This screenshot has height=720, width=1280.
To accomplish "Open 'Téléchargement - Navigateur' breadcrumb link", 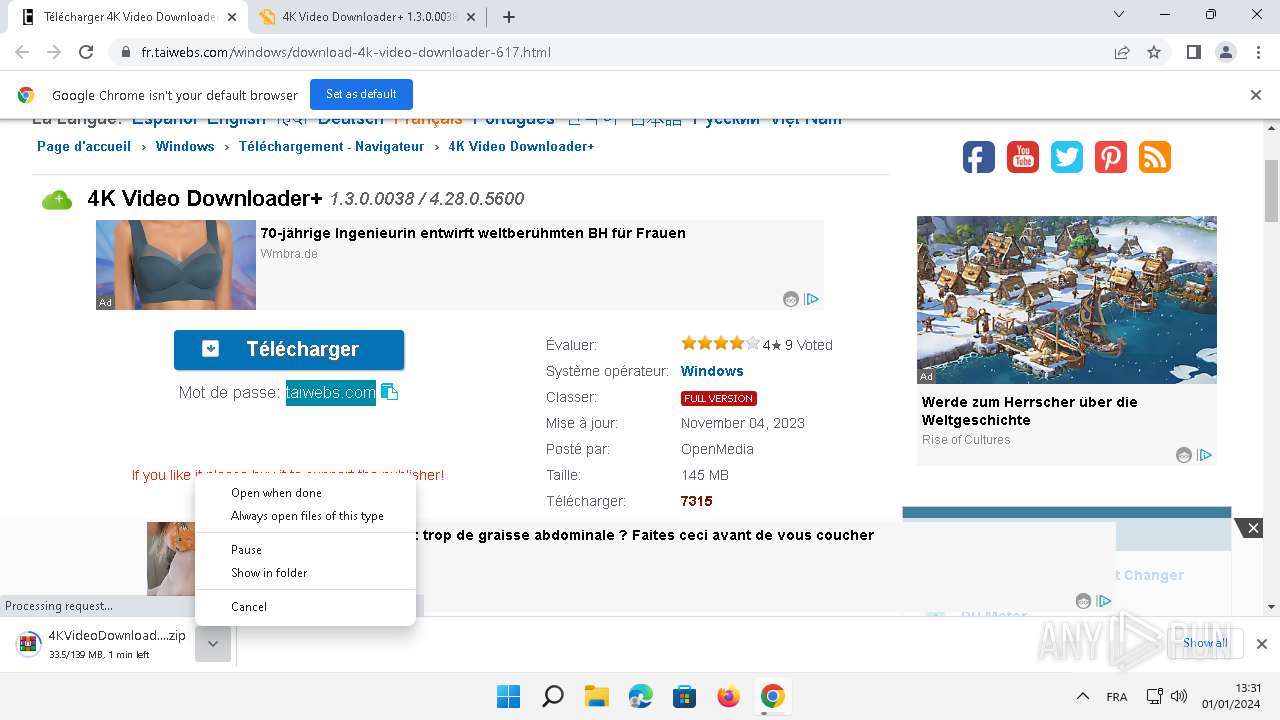I will [x=331, y=146].
